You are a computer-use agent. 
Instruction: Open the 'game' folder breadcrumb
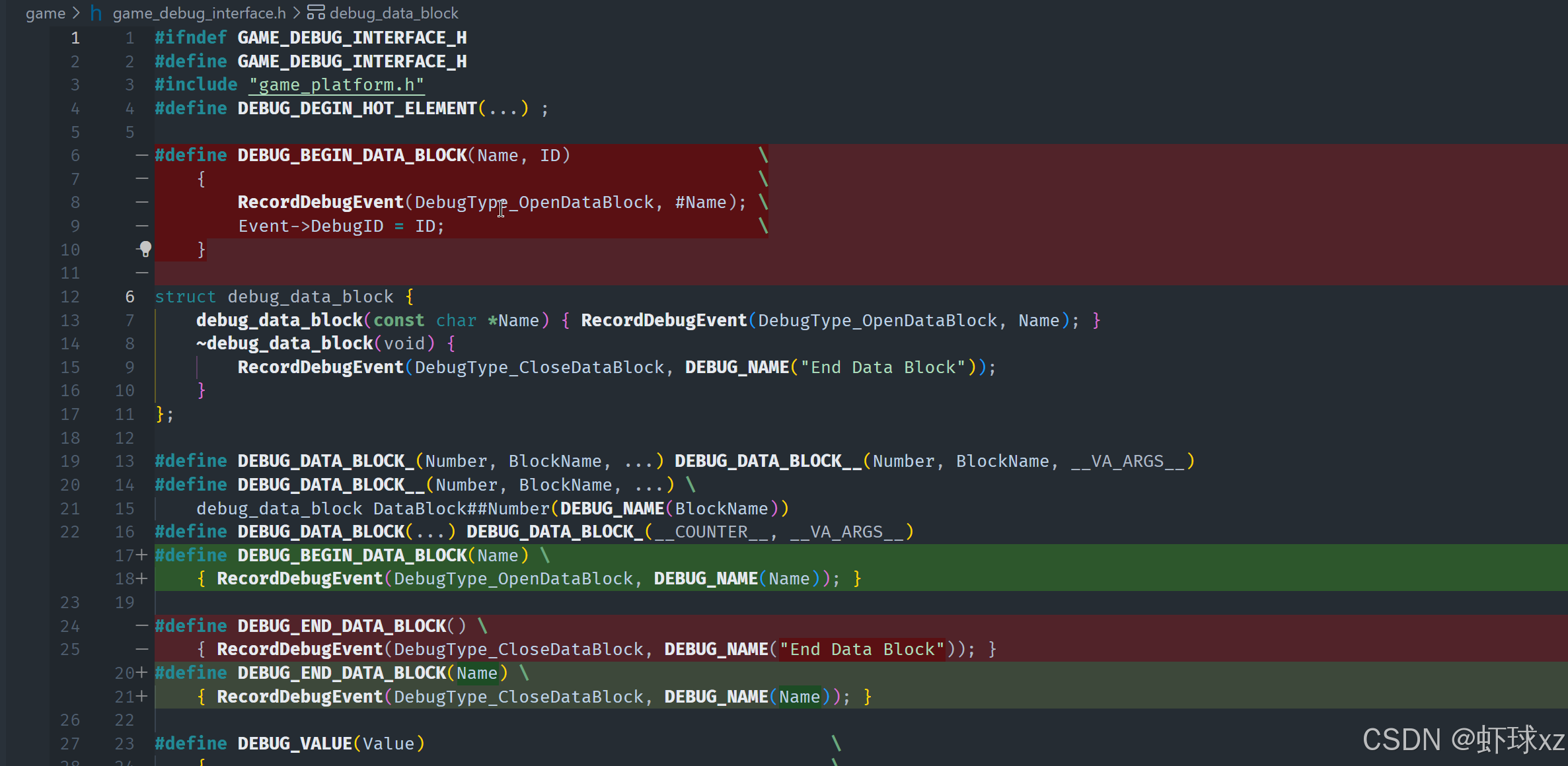click(x=45, y=13)
